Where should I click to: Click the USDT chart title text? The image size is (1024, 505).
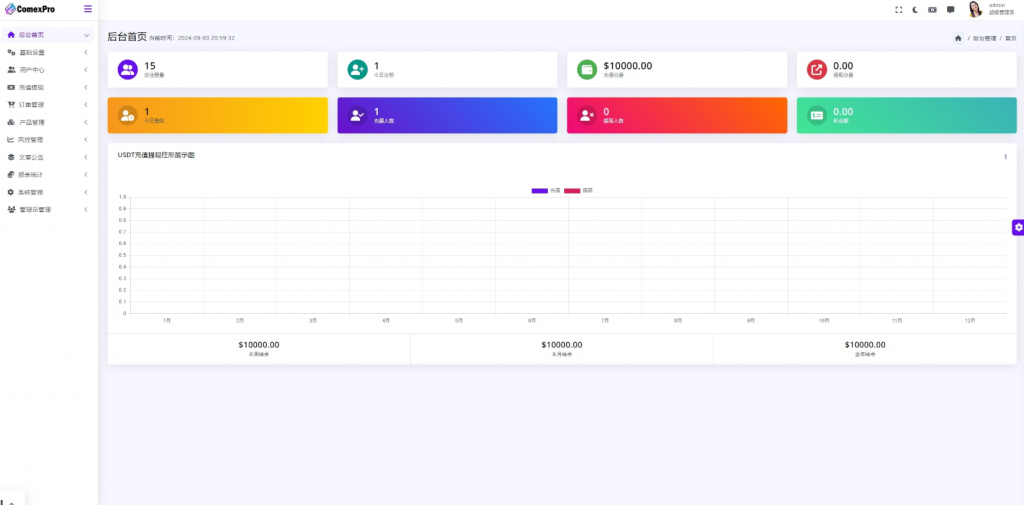coord(155,155)
